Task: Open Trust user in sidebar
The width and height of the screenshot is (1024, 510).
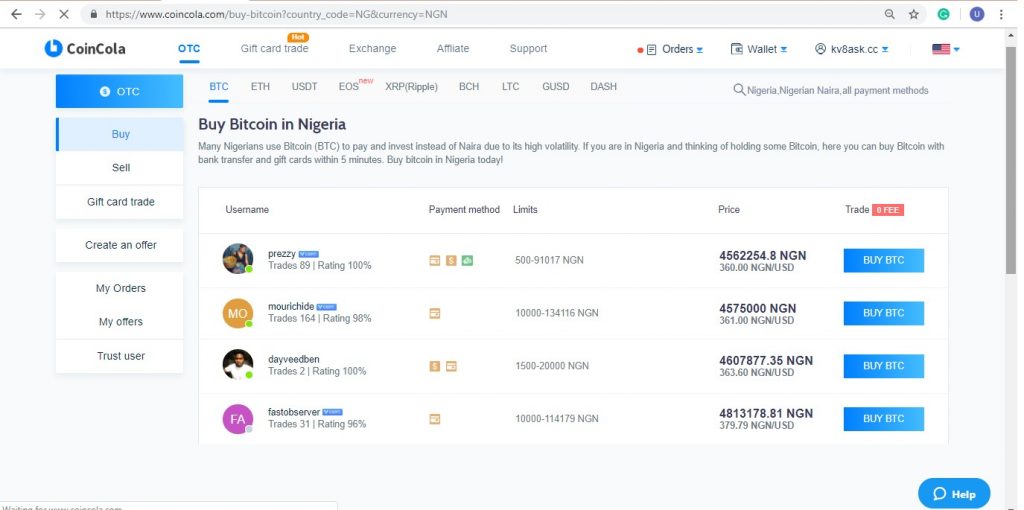Action: click(120, 356)
